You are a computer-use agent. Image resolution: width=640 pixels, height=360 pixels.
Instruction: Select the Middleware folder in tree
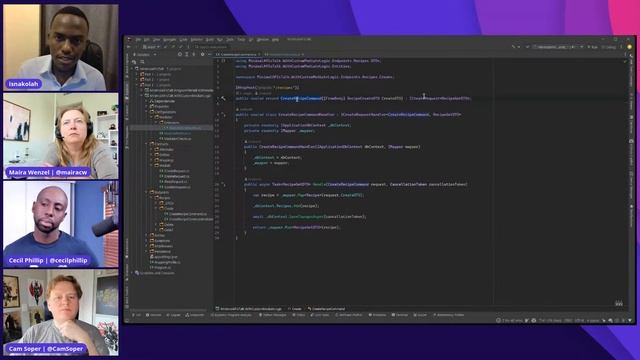161,246
